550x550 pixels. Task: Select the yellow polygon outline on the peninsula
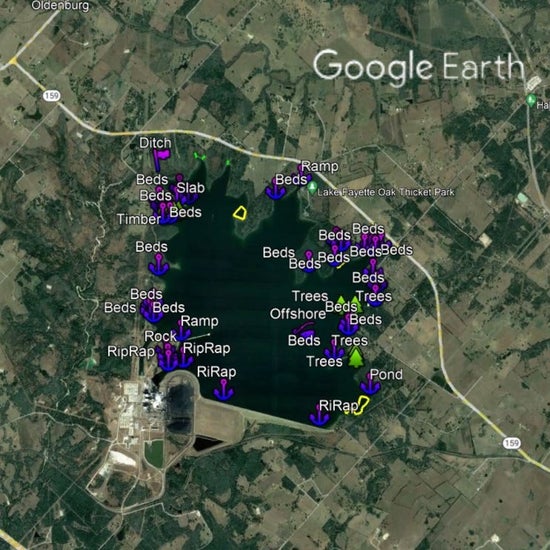pyautogui.click(x=240, y=213)
